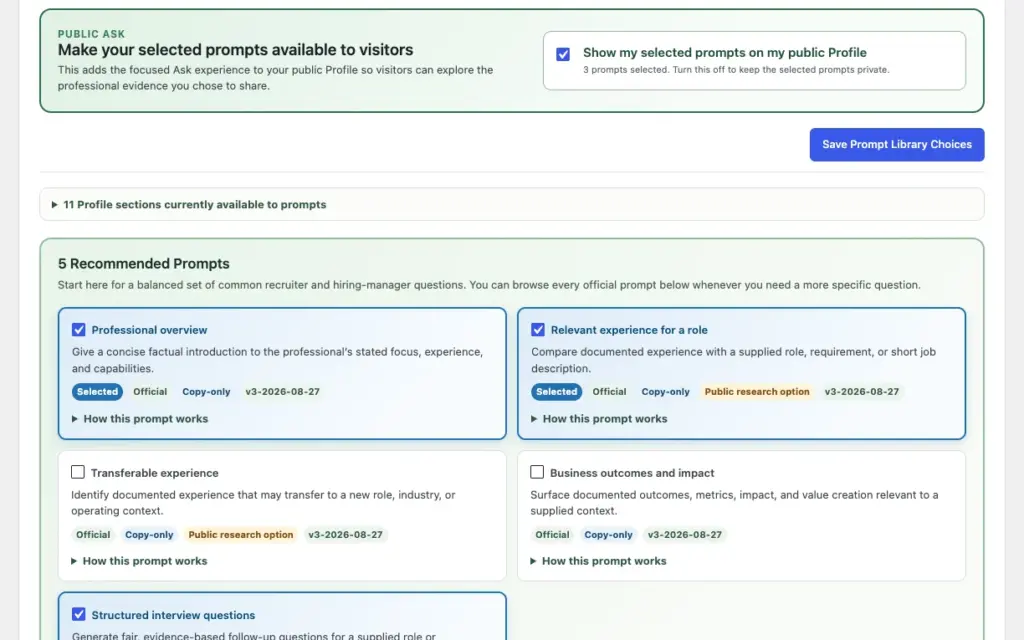This screenshot has width=1024, height=640.
Task: Click the Official tag on Business outcomes card
Action: pyautogui.click(x=552, y=534)
